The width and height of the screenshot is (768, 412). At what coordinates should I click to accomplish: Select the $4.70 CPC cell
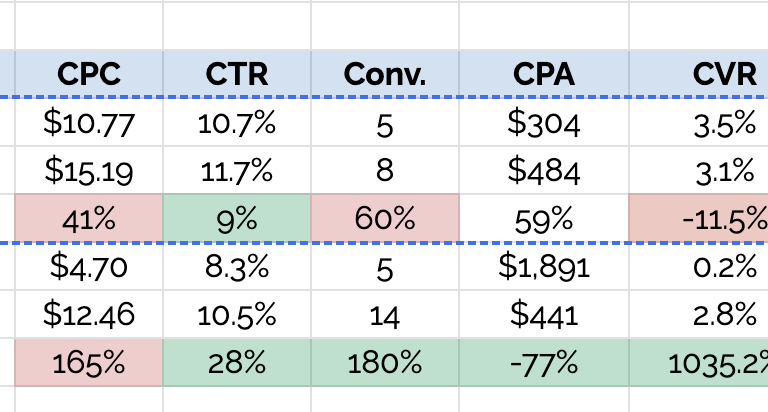point(89,267)
